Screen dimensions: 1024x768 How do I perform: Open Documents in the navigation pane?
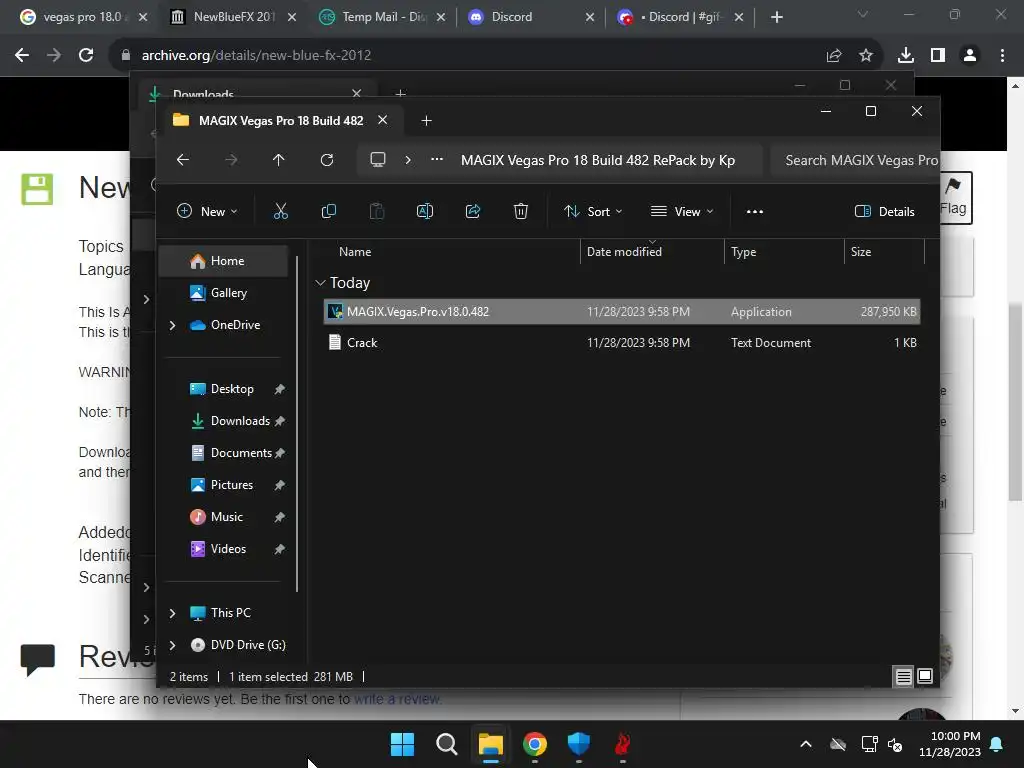tap(224, 453)
